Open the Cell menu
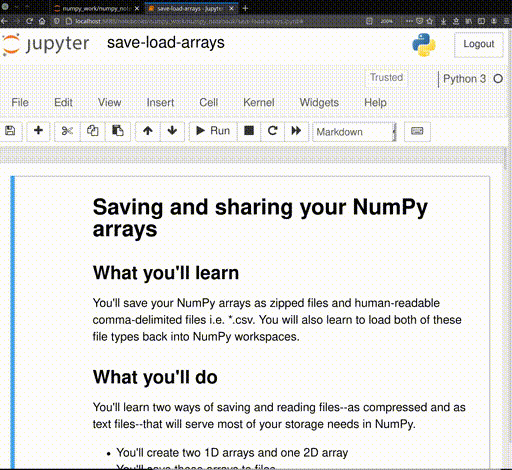 pos(209,102)
